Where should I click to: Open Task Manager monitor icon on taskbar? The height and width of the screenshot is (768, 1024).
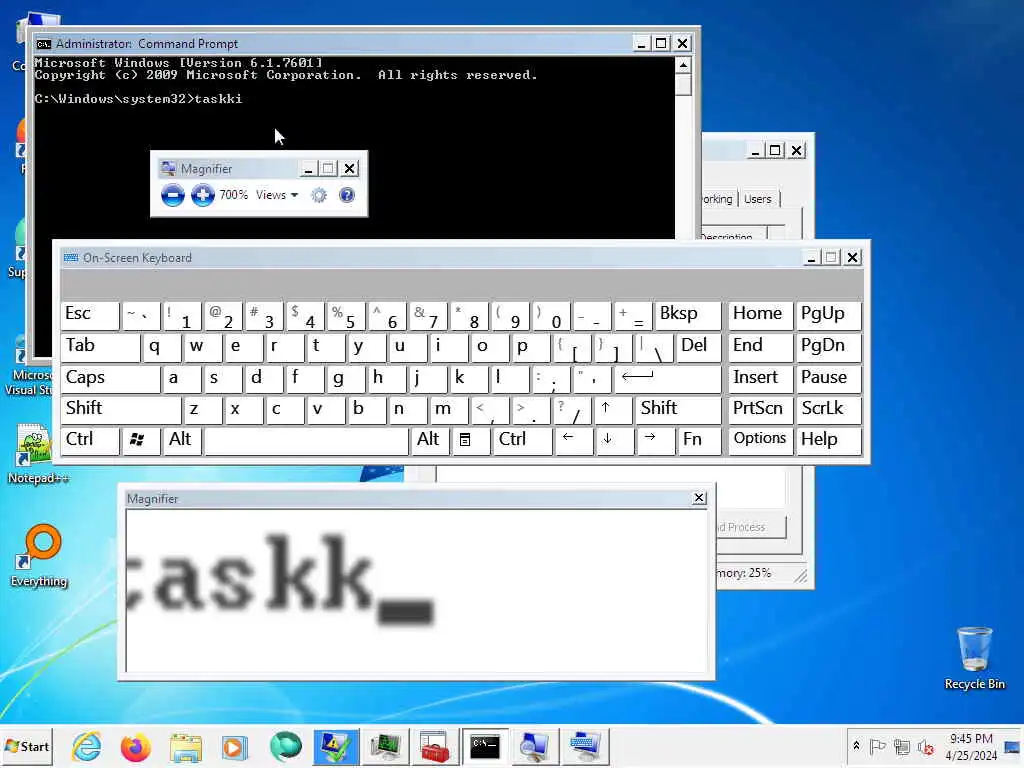(385, 746)
